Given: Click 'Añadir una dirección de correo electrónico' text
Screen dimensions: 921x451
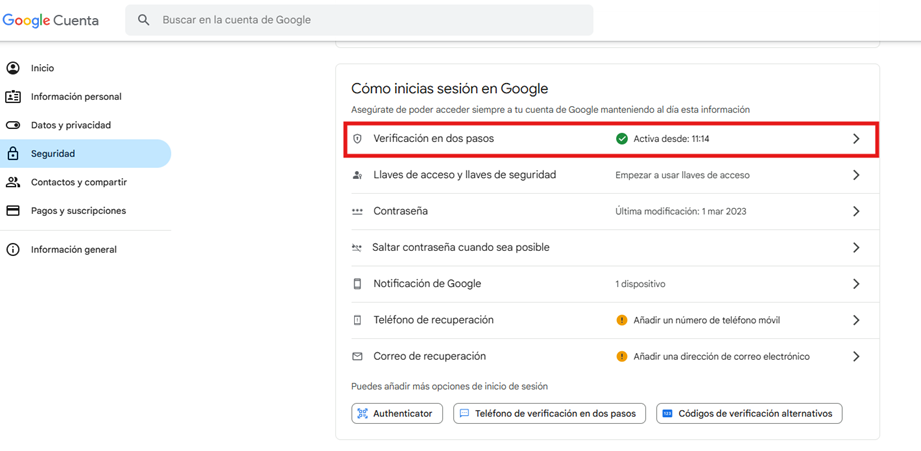Looking at the screenshot, I should (x=721, y=356).
